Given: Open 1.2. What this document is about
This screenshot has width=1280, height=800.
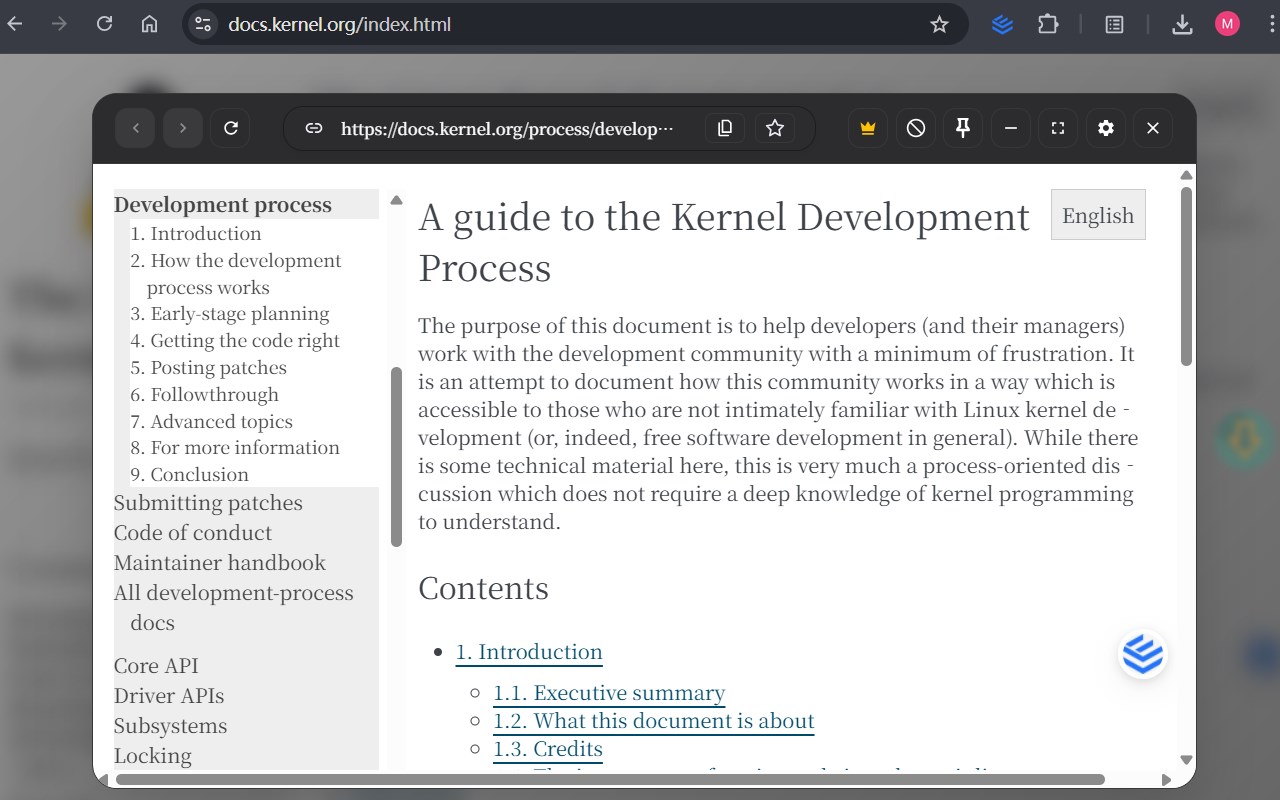Looking at the screenshot, I should click(654, 721).
